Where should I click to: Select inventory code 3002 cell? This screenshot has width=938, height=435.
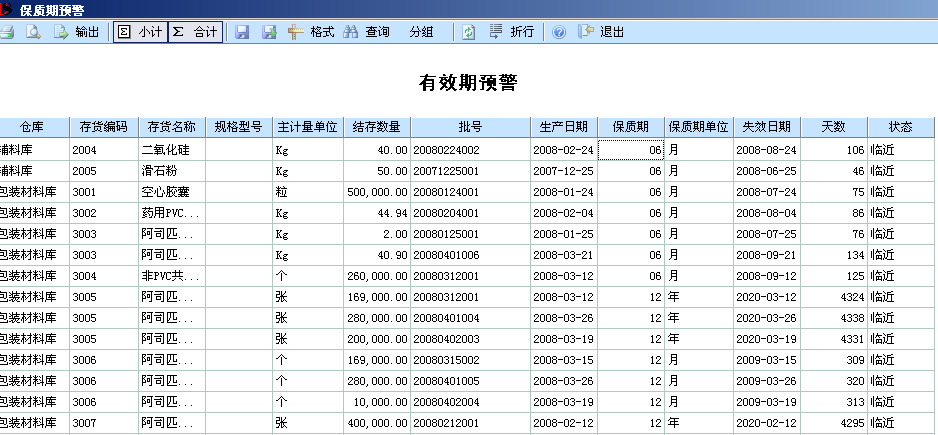pyautogui.click(x=104, y=213)
